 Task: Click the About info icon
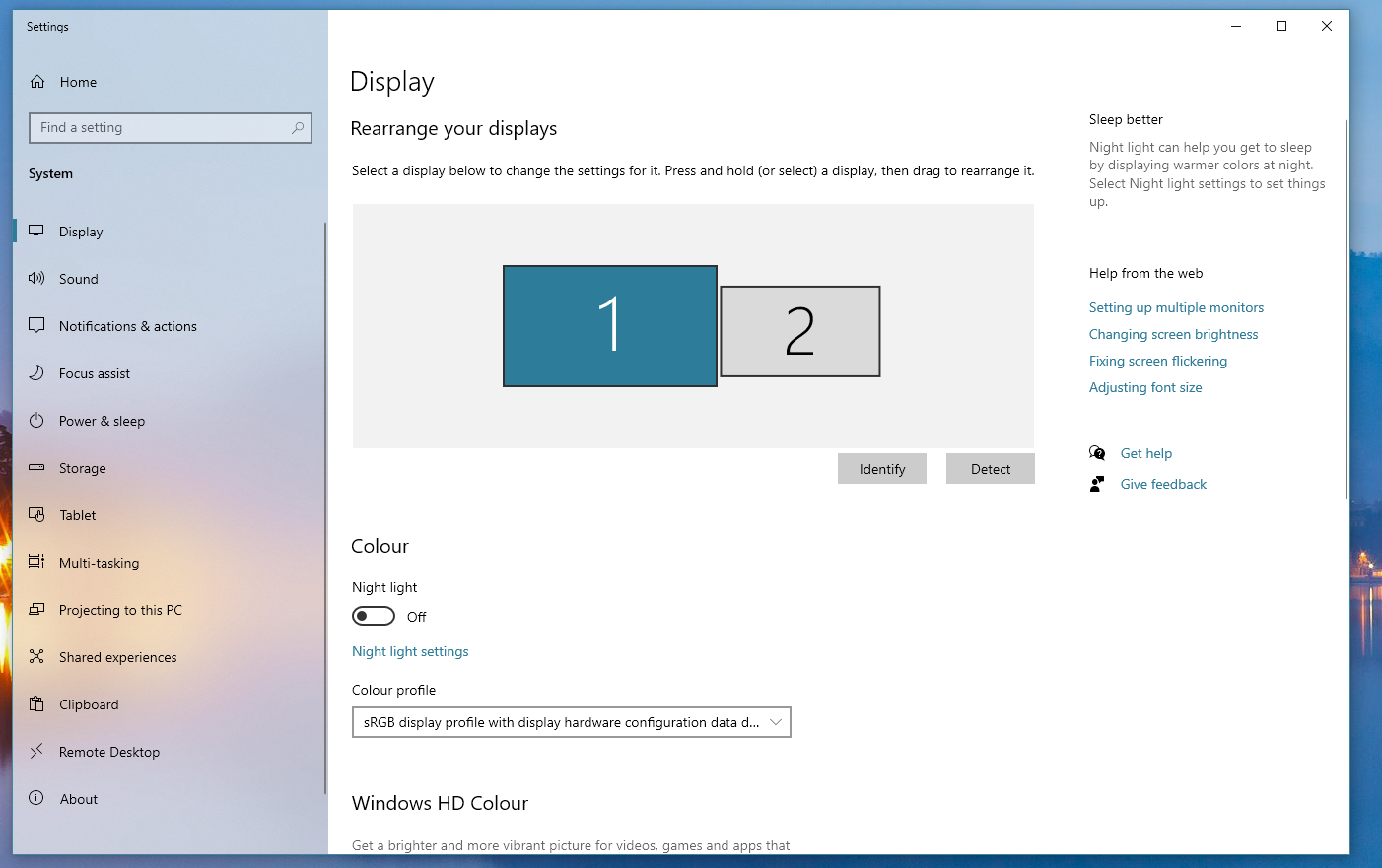tap(36, 798)
